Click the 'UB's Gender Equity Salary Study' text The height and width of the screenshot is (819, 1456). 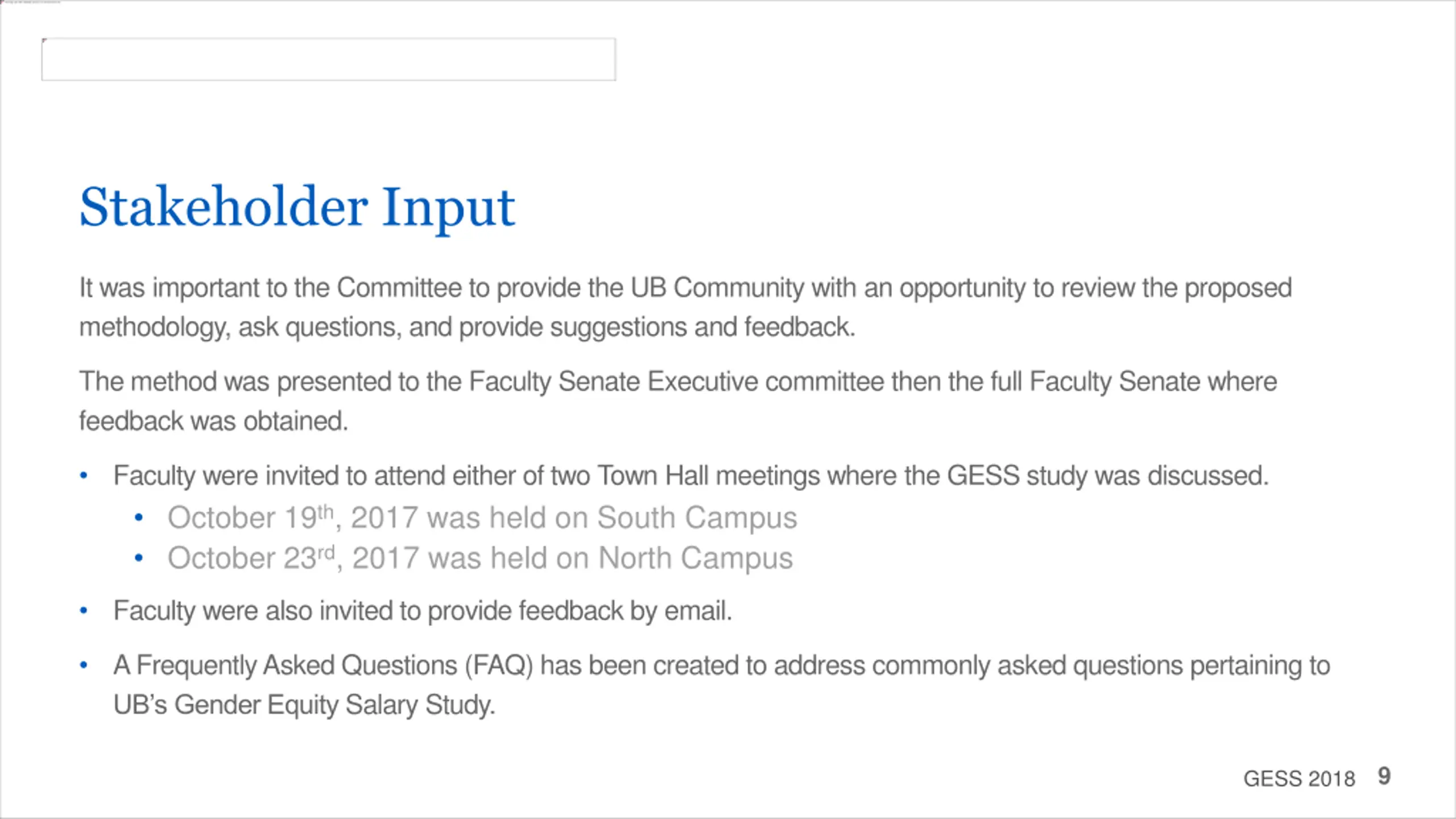coord(305,705)
